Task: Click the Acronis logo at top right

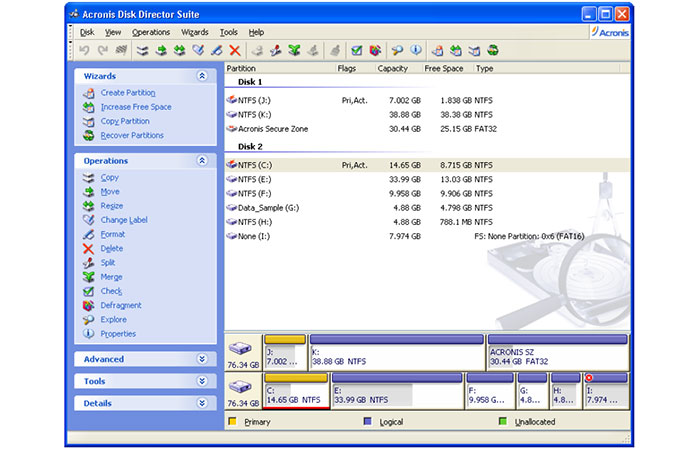Action: point(610,32)
